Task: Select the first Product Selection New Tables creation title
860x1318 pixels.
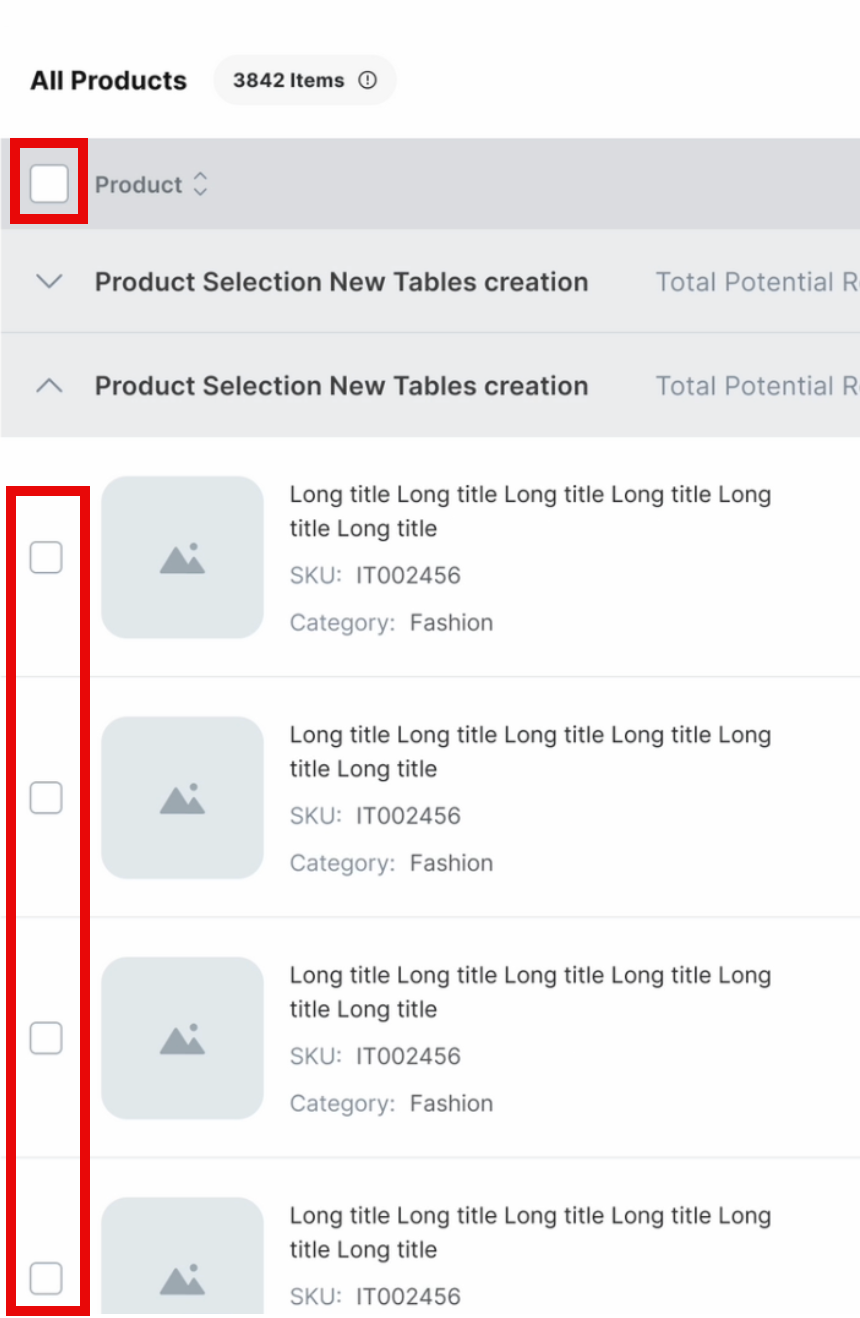Action: pyautogui.click(x=341, y=282)
